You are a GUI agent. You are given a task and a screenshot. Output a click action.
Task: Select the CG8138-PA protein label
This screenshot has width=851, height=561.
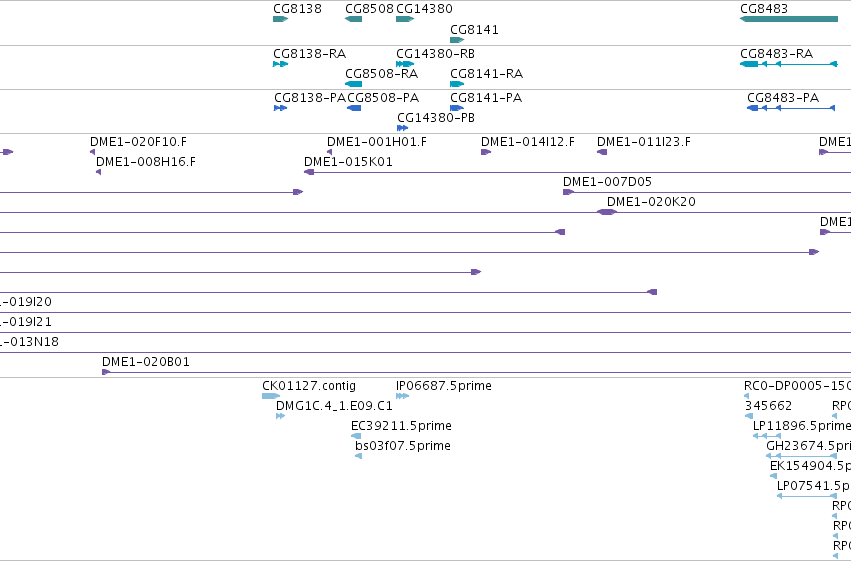[310, 98]
